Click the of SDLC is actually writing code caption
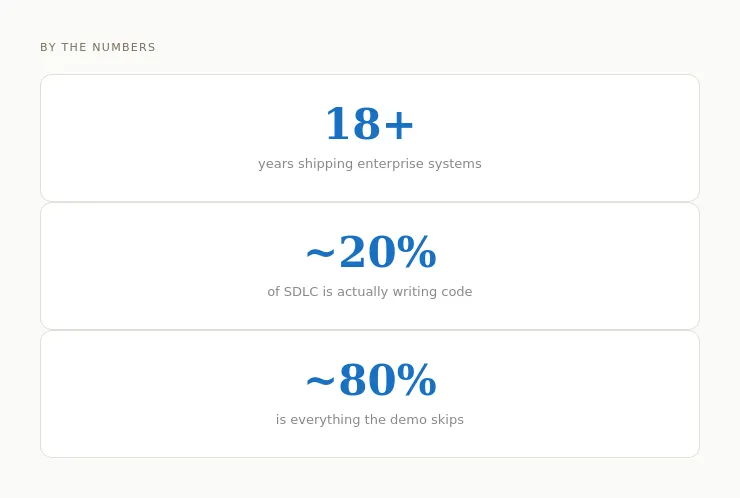 click(370, 292)
